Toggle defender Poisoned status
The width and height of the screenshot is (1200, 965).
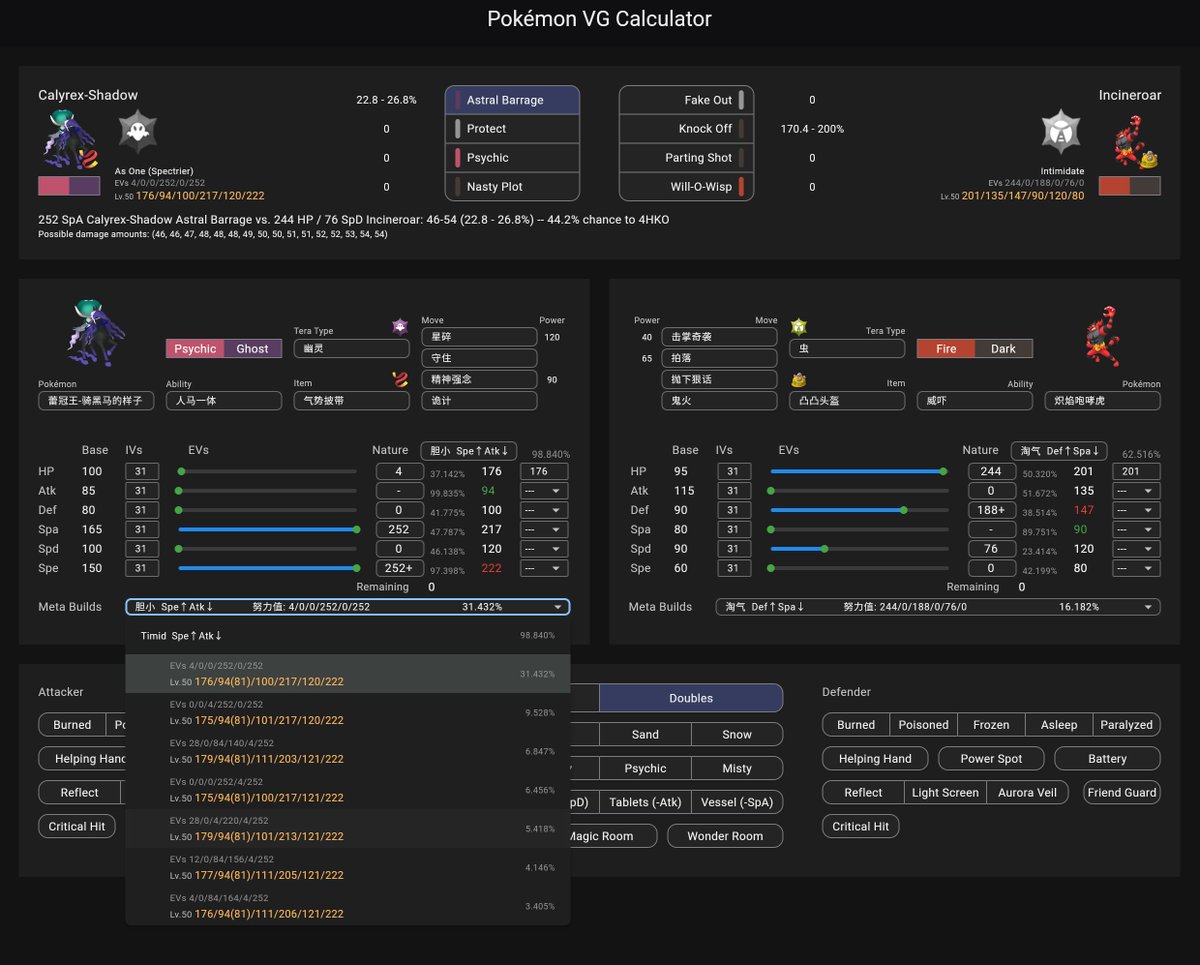[x=923, y=725]
